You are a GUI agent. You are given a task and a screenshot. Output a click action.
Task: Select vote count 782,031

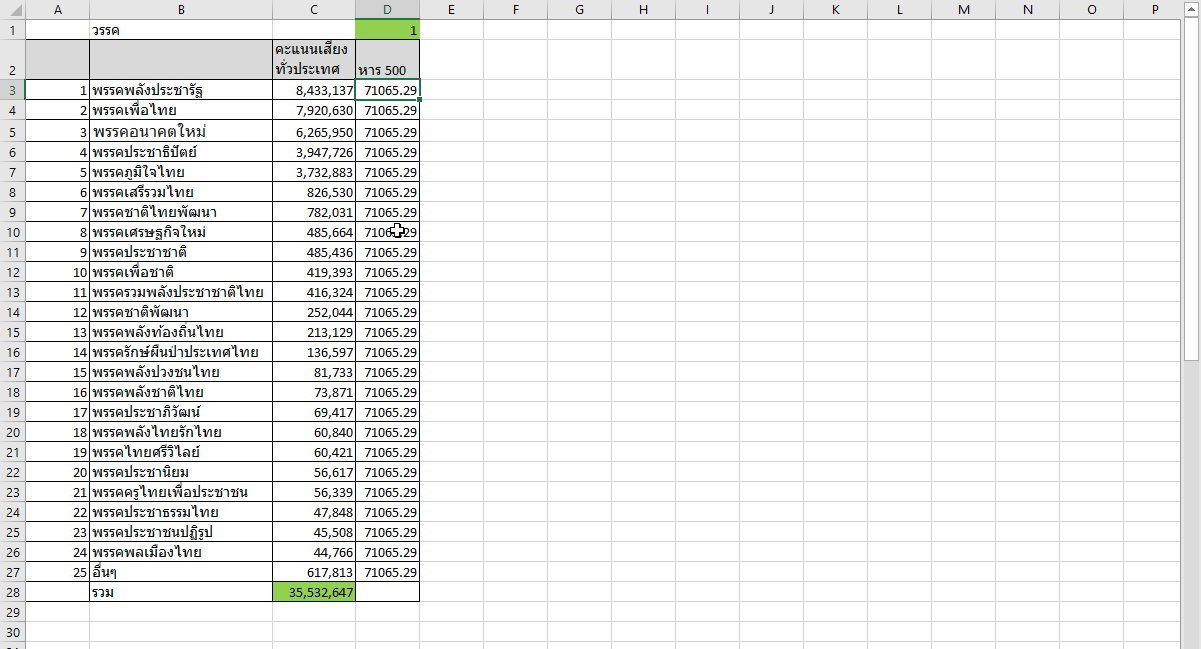[314, 212]
